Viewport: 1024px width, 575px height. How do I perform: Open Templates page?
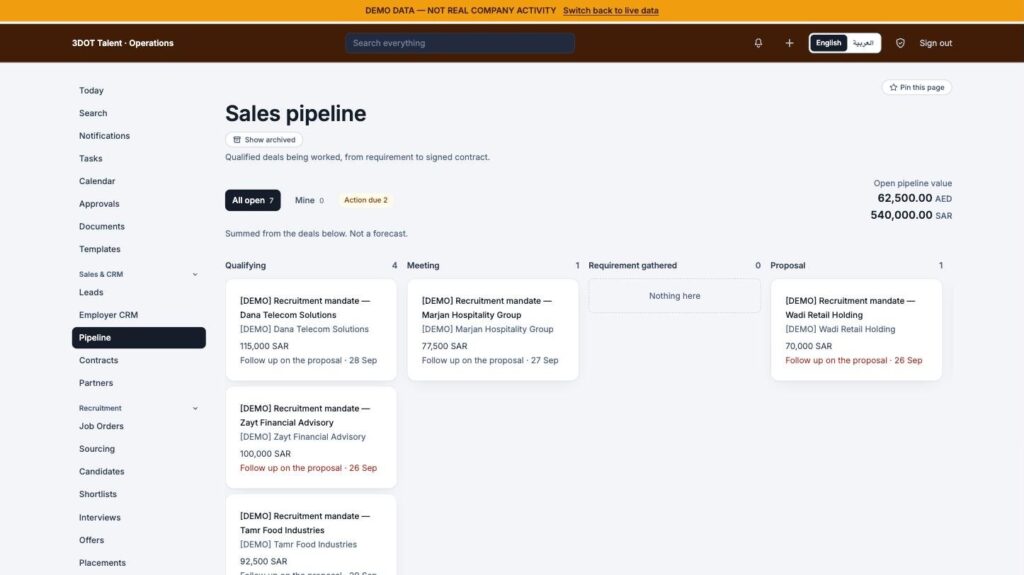138,249
